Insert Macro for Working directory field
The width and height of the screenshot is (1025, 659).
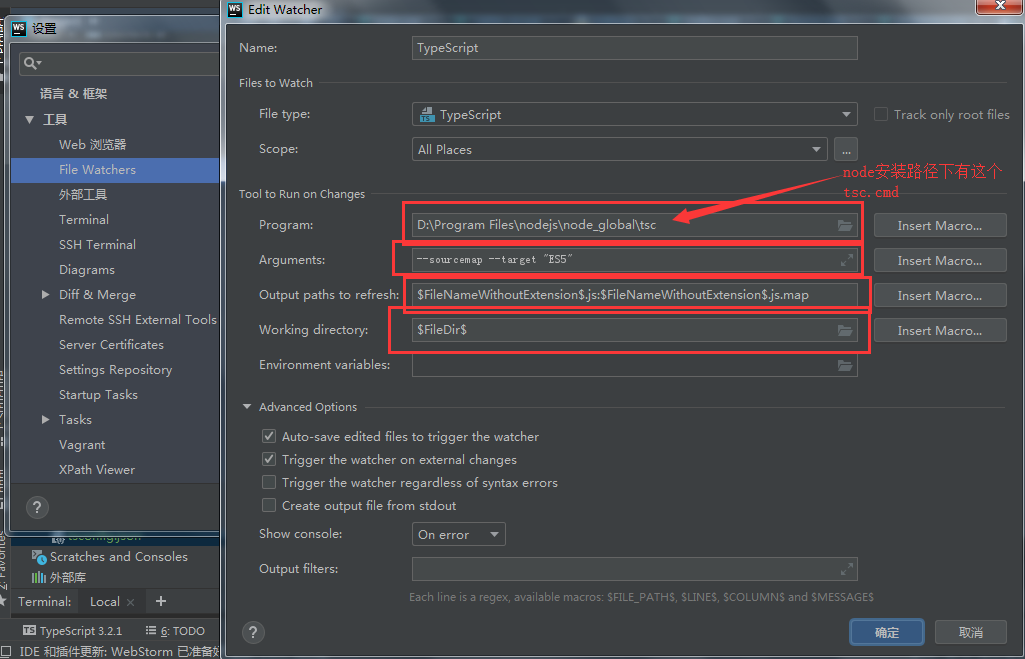coord(940,330)
